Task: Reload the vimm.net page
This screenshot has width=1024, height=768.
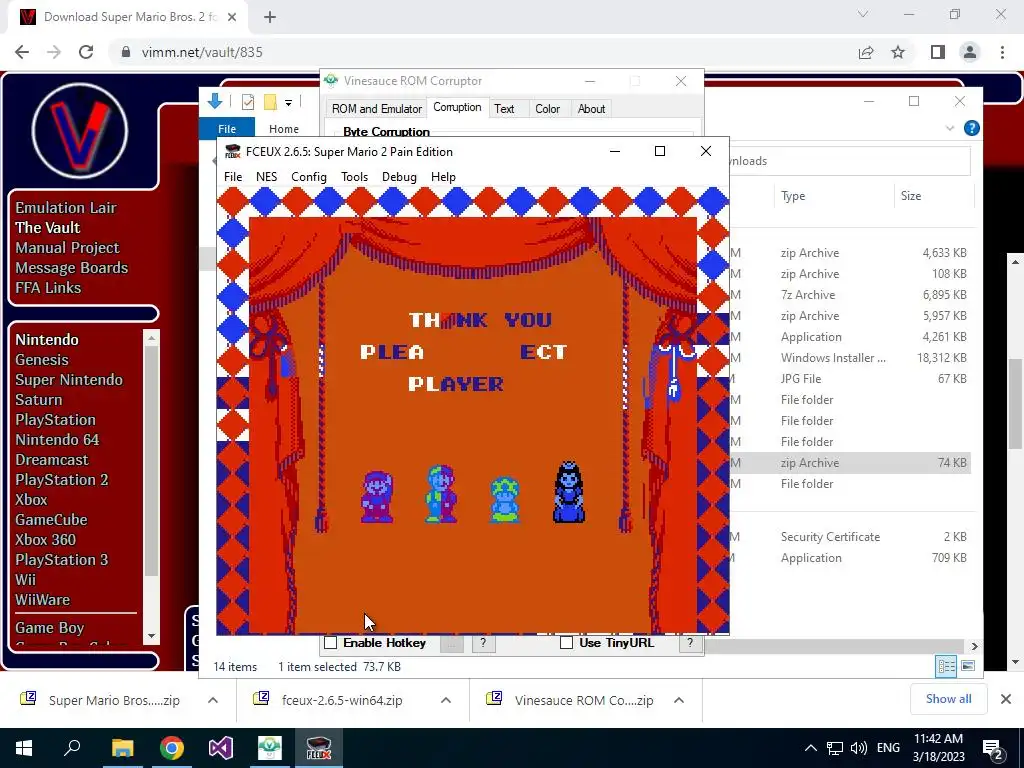Action: (86, 52)
